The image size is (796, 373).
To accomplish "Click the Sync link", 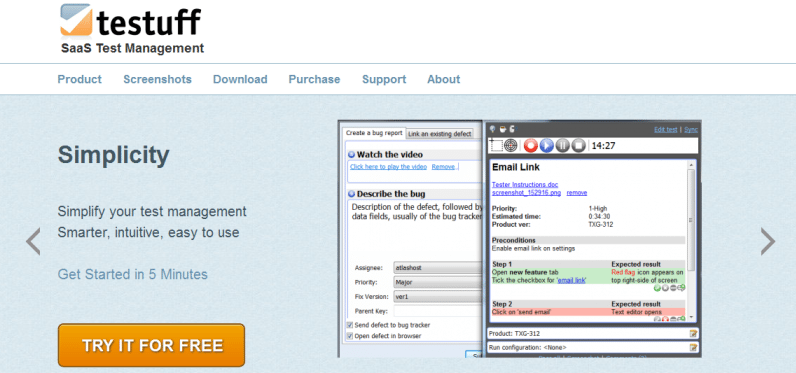I will (691, 129).
